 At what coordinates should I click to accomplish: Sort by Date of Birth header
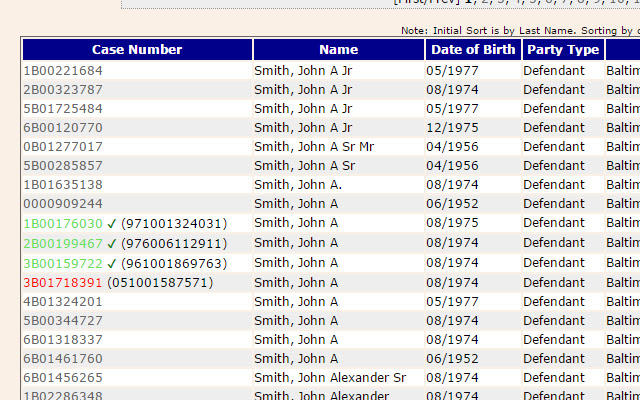tap(471, 50)
